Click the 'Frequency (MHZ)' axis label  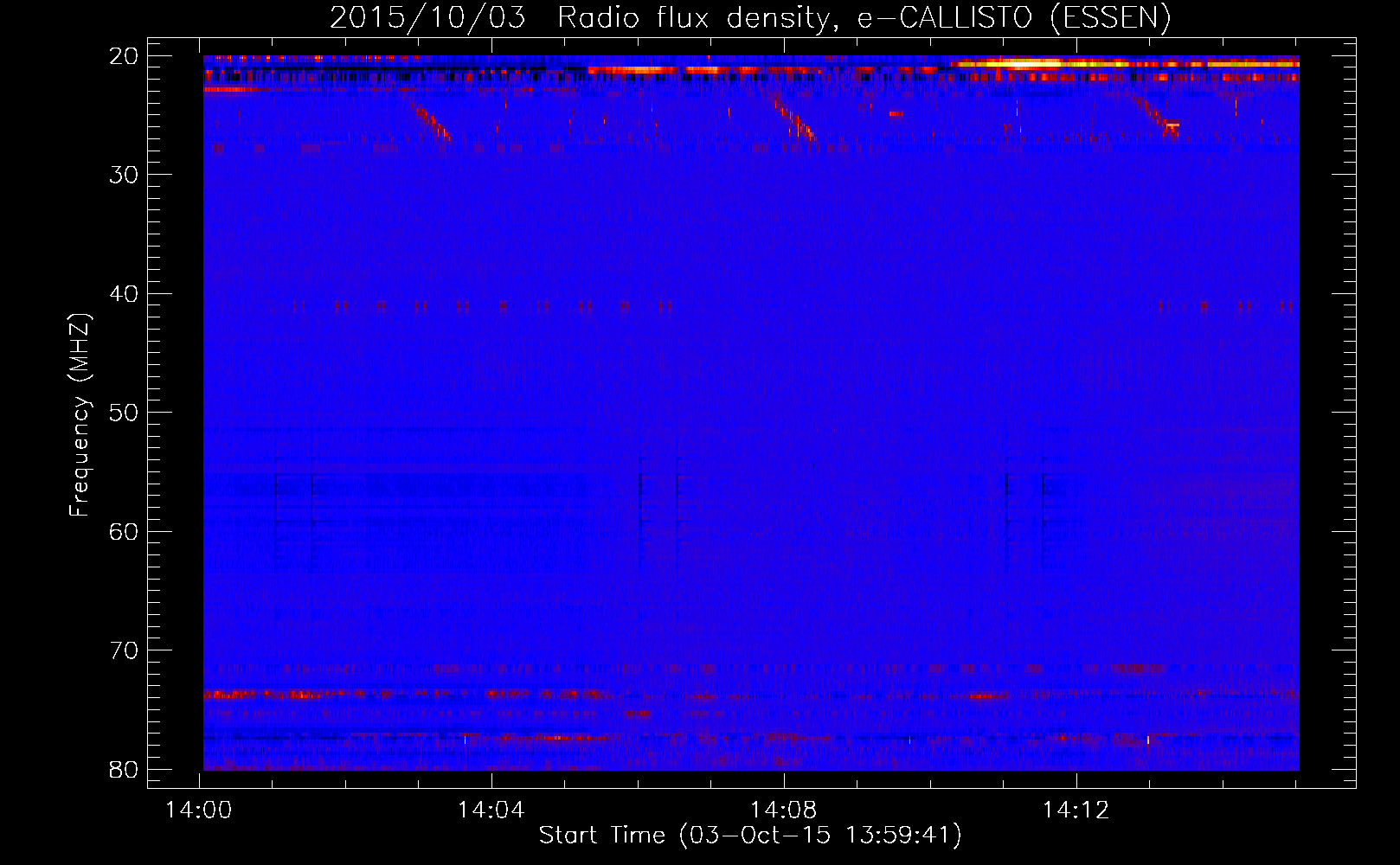pos(80,414)
